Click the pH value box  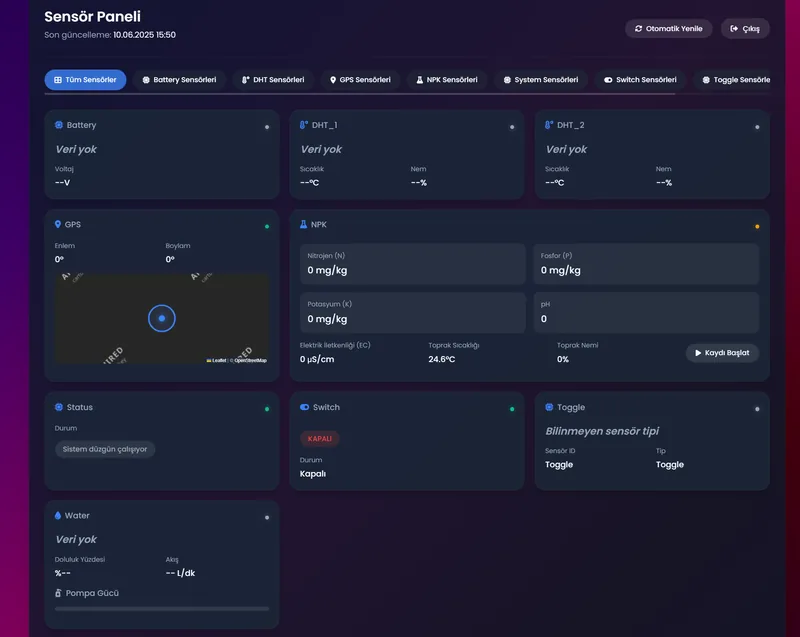(x=646, y=313)
